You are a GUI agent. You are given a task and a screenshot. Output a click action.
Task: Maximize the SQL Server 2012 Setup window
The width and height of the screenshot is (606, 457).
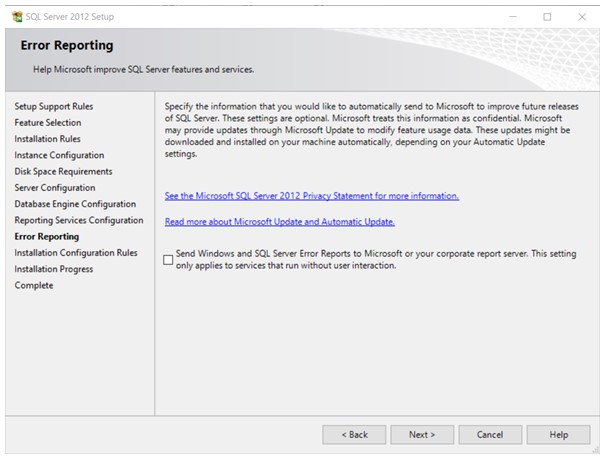pyautogui.click(x=547, y=17)
